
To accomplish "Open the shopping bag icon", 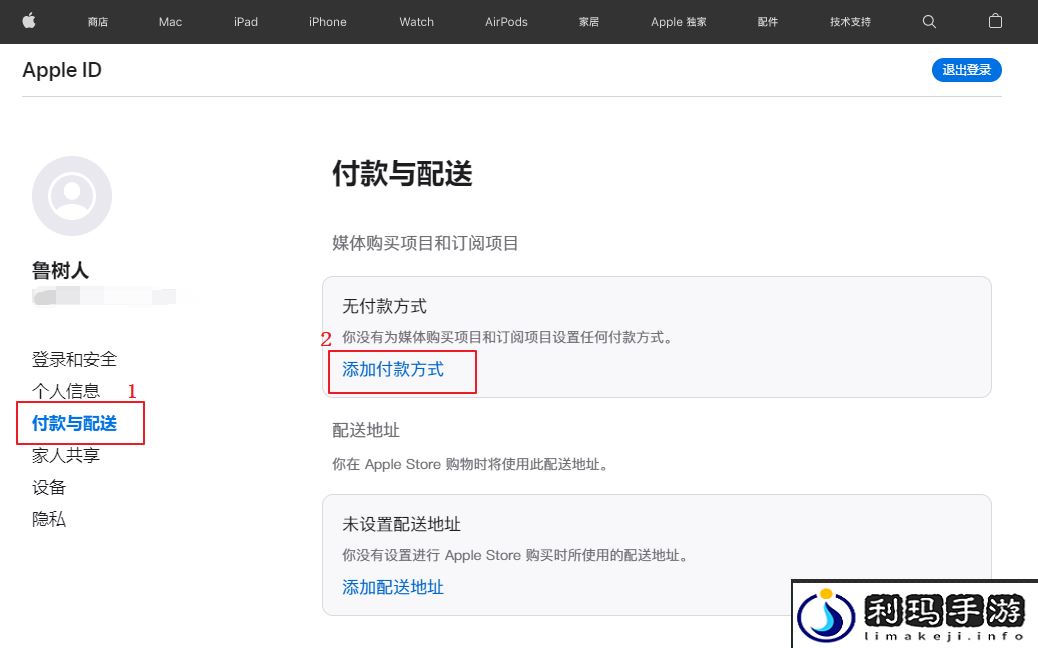I will (995, 21).
